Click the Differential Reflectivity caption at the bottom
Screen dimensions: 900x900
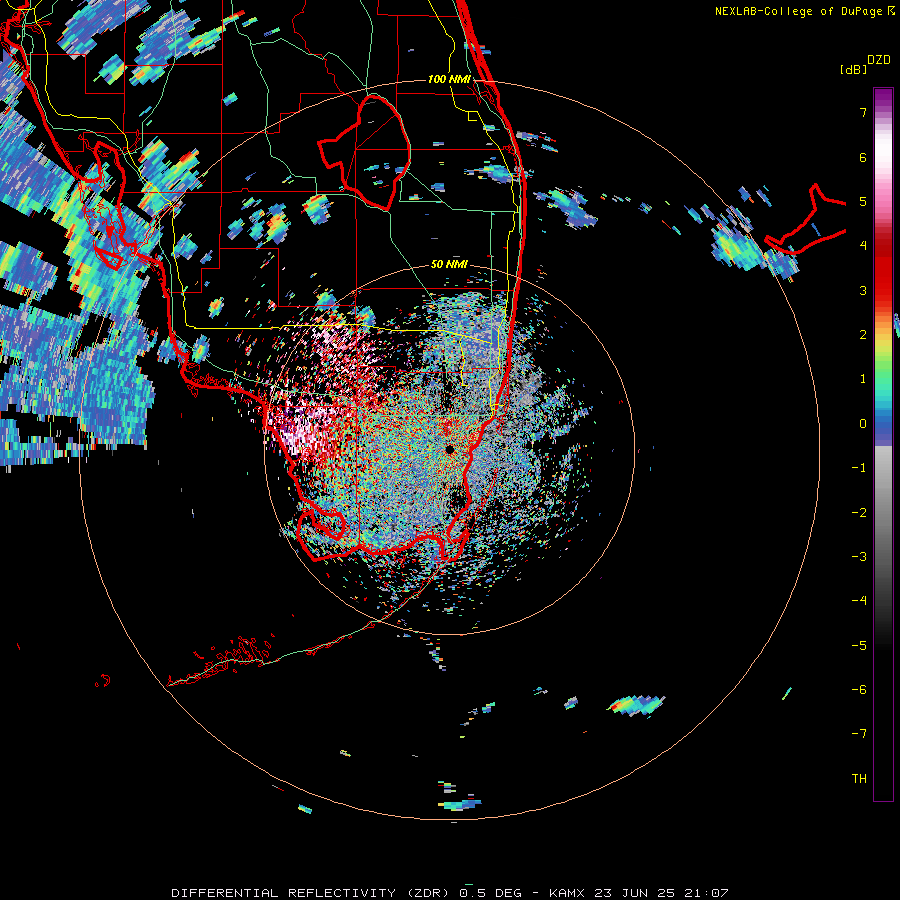[450, 893]
